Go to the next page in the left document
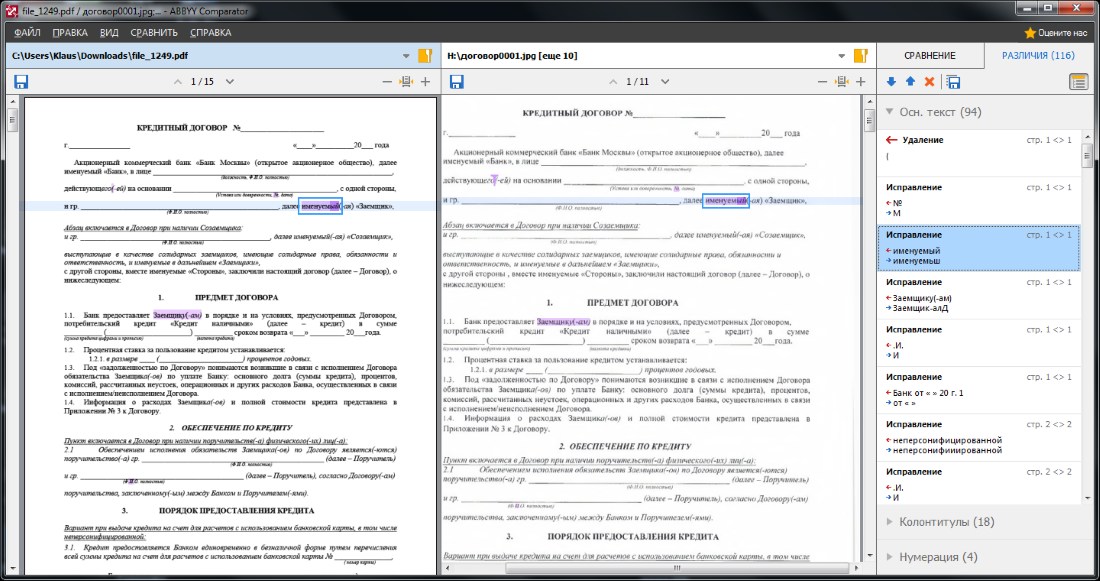Image resolution: width=1100 pixels, height=581 pixels. pos(229,82)
